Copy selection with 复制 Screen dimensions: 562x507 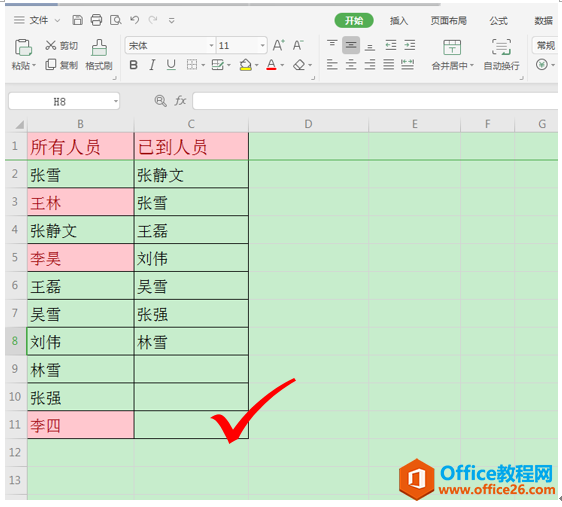tap(61, 65)
